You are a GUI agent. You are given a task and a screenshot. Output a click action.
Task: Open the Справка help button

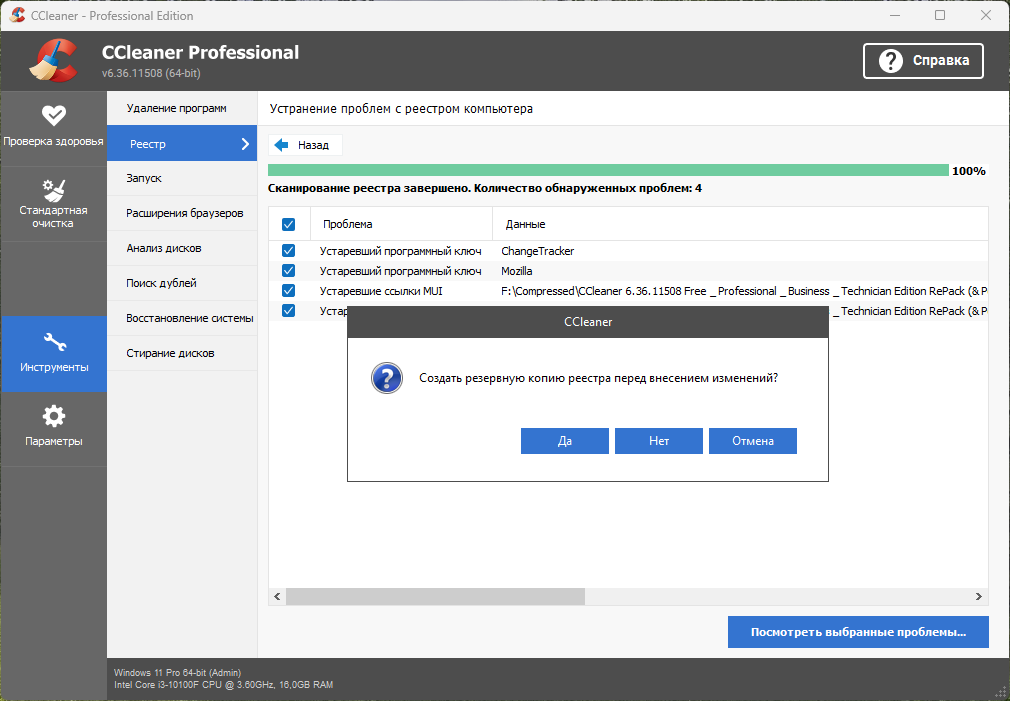tap(923, 61)
